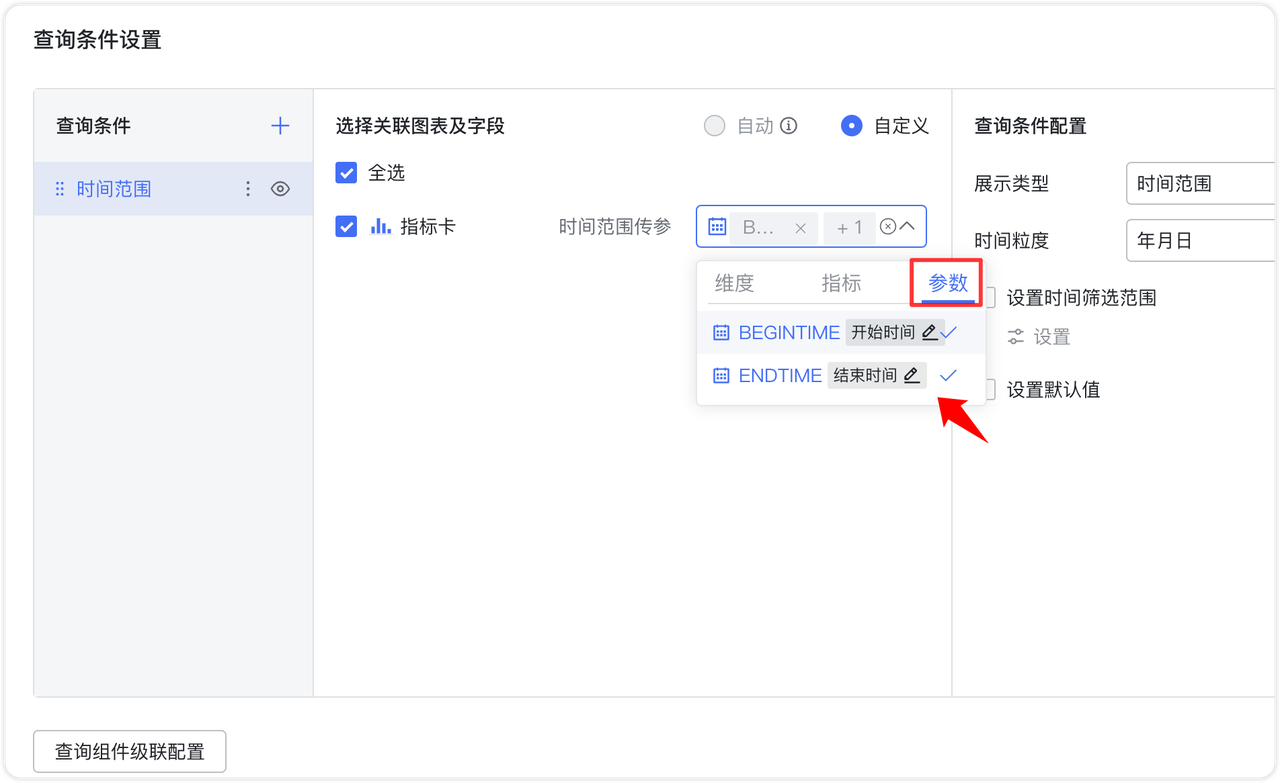The image size is (1280, 783).
Task: Click calendar icon inside field selector
Action: point(717,227)
